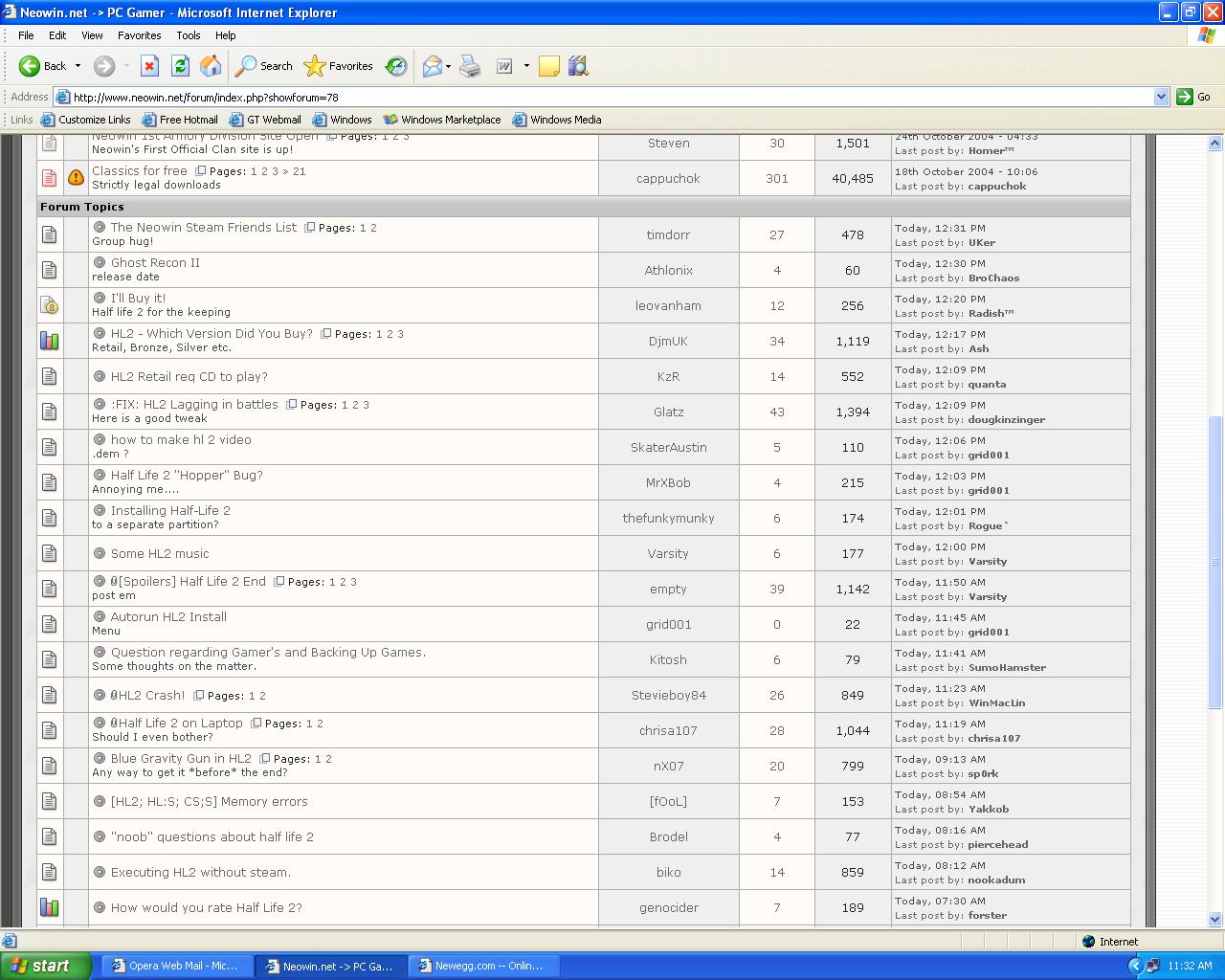Image resolution: width=1225 pixels, height=980 pixels.
Task: Refresh the page with the Refresh icon
Action: [x=180, y=66]
